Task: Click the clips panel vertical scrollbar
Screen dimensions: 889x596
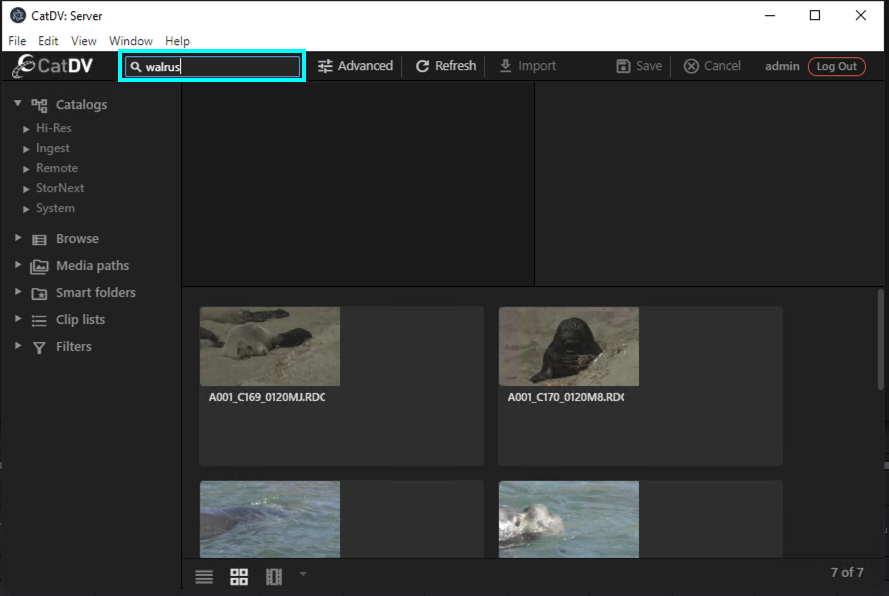Action: 880,340
